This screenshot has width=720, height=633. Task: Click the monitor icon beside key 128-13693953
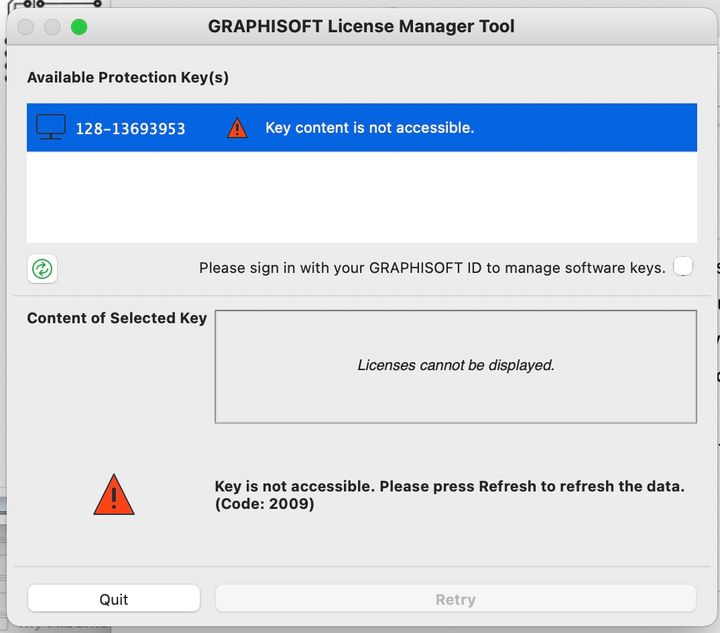pos(51,127)
